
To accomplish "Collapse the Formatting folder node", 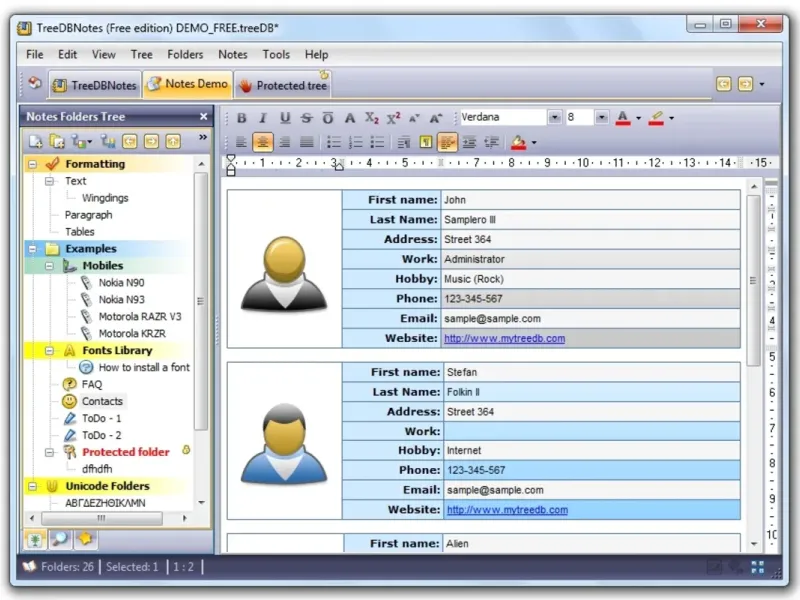I will pos(33,164).
